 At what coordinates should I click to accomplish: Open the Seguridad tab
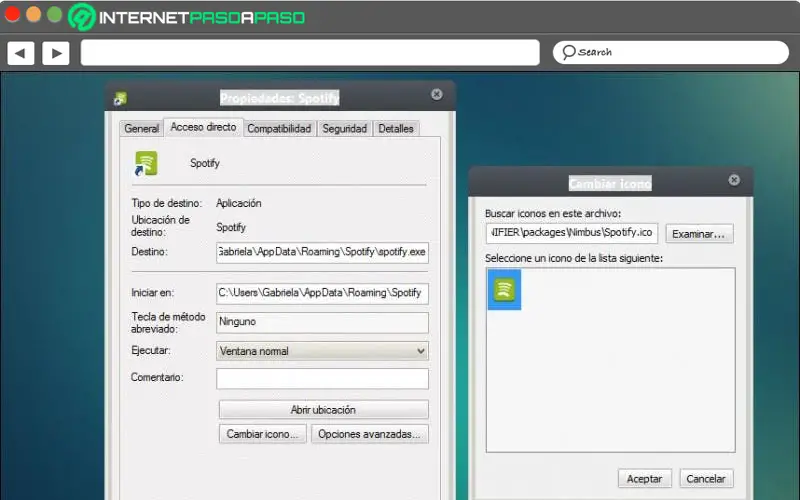344,129
